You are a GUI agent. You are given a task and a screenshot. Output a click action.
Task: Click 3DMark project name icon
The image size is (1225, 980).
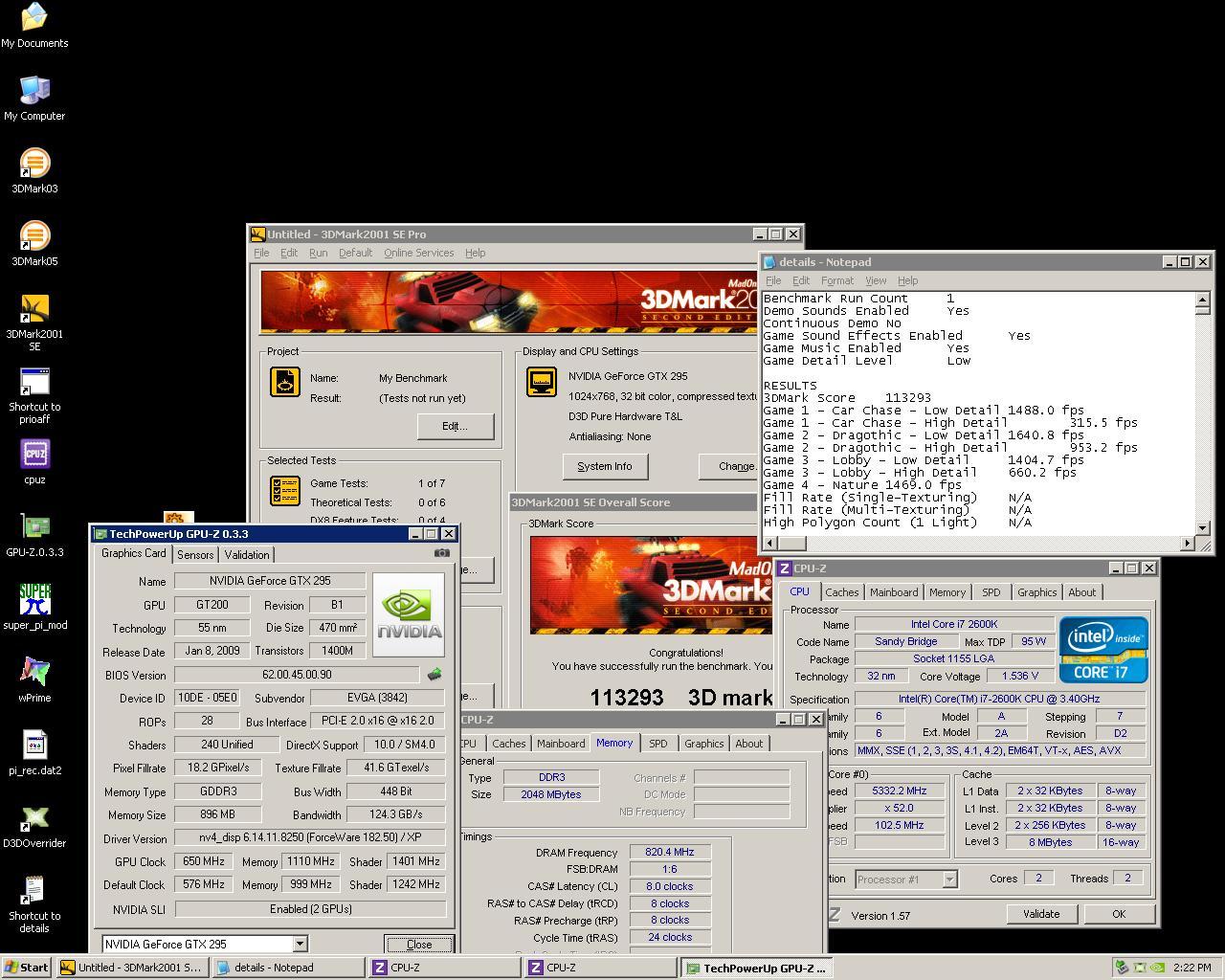[285, 382]
